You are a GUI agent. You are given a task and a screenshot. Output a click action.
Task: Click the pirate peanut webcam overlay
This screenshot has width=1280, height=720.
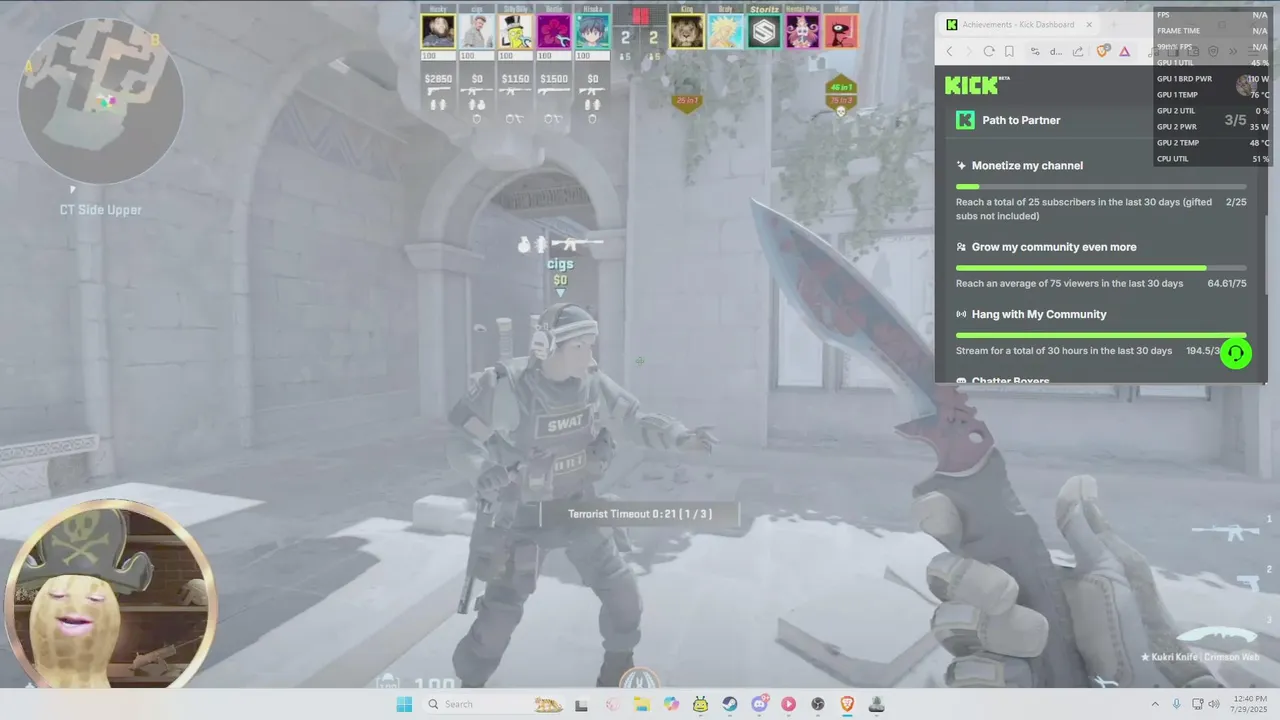pos(110,595)
